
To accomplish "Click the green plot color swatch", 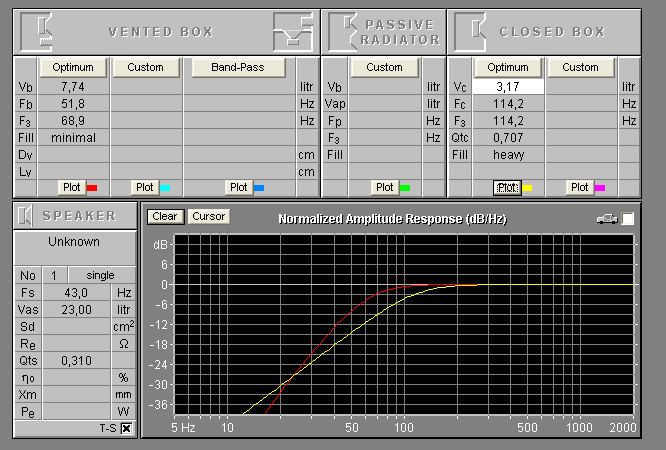I will (x=405, y=188).
